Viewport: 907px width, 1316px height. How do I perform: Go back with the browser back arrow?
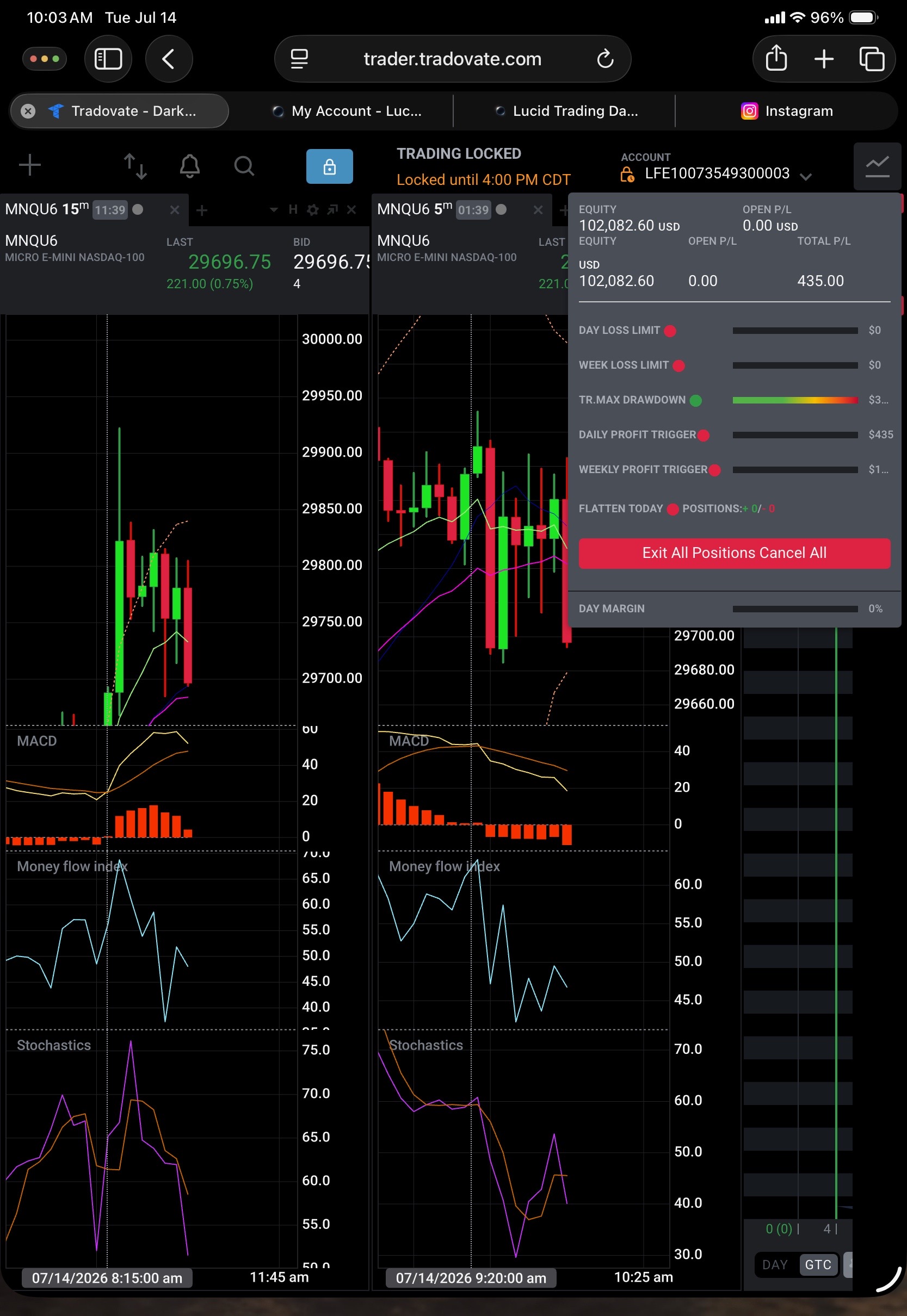pos(169,59)
